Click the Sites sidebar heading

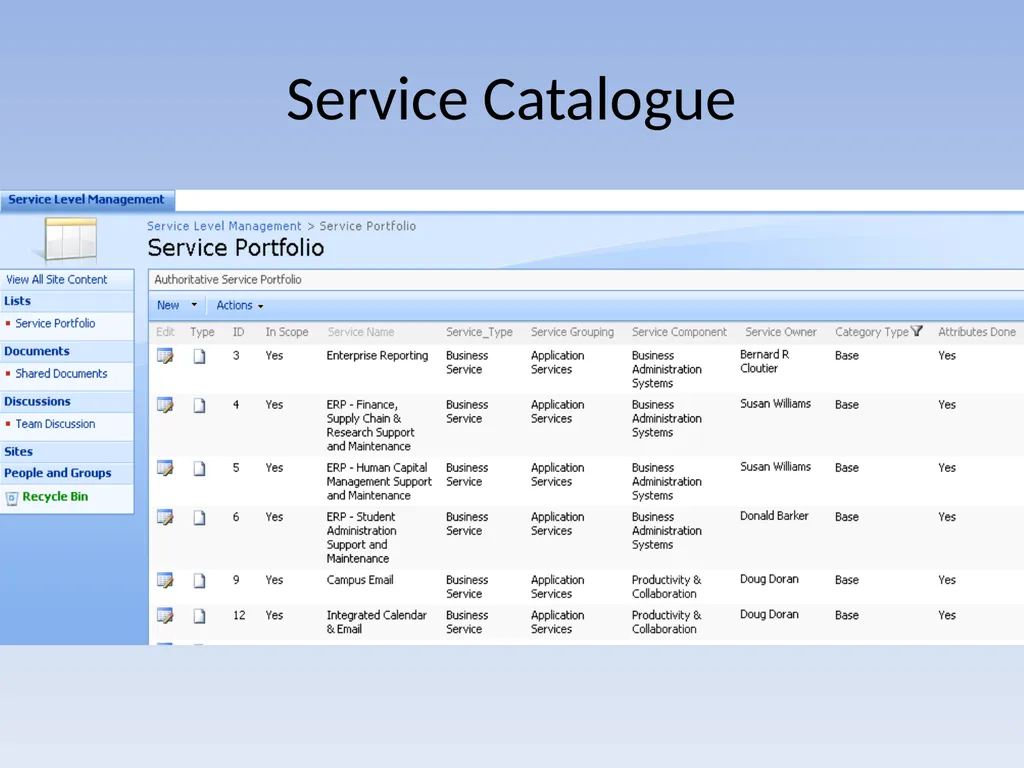pos(18,452)
